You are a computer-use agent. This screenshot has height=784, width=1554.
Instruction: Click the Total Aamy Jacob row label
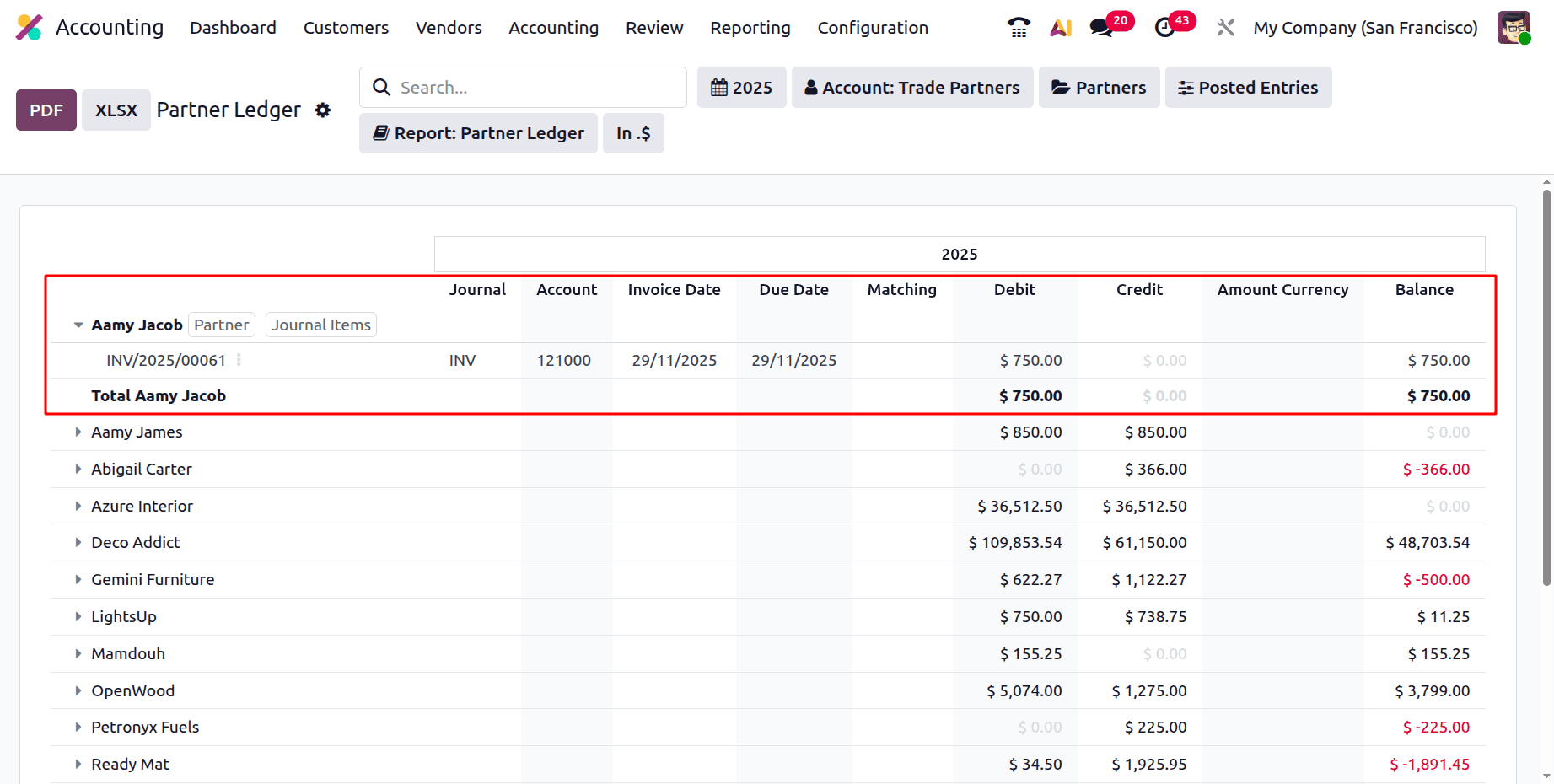coord(159,395)
